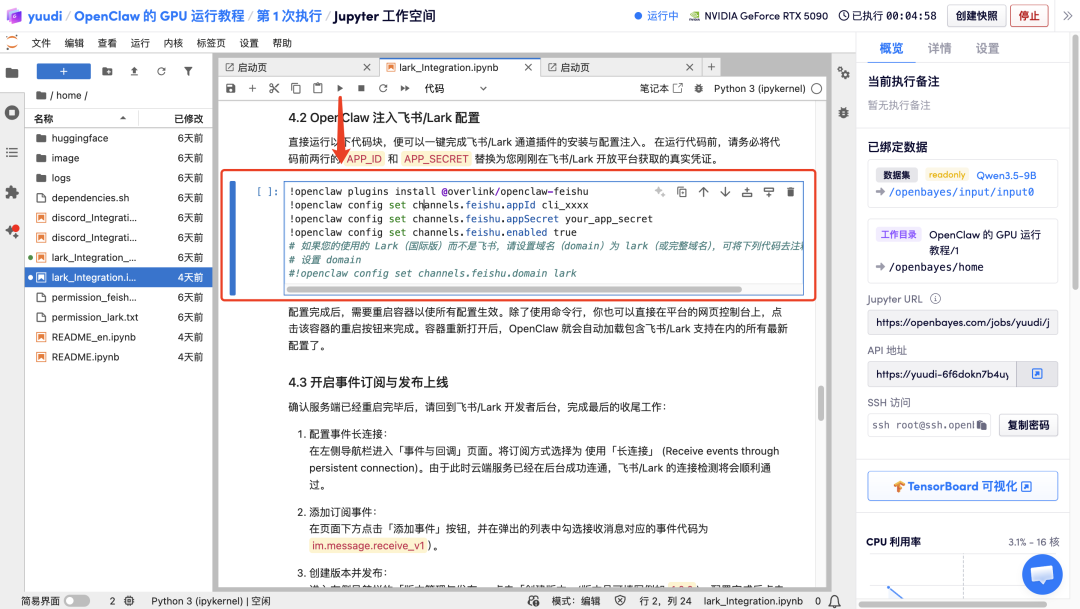This screenshot has width=1080, height=609.
Task: Toggle the 简易界面 simple interface switch
Action: (x=76, y=601)
